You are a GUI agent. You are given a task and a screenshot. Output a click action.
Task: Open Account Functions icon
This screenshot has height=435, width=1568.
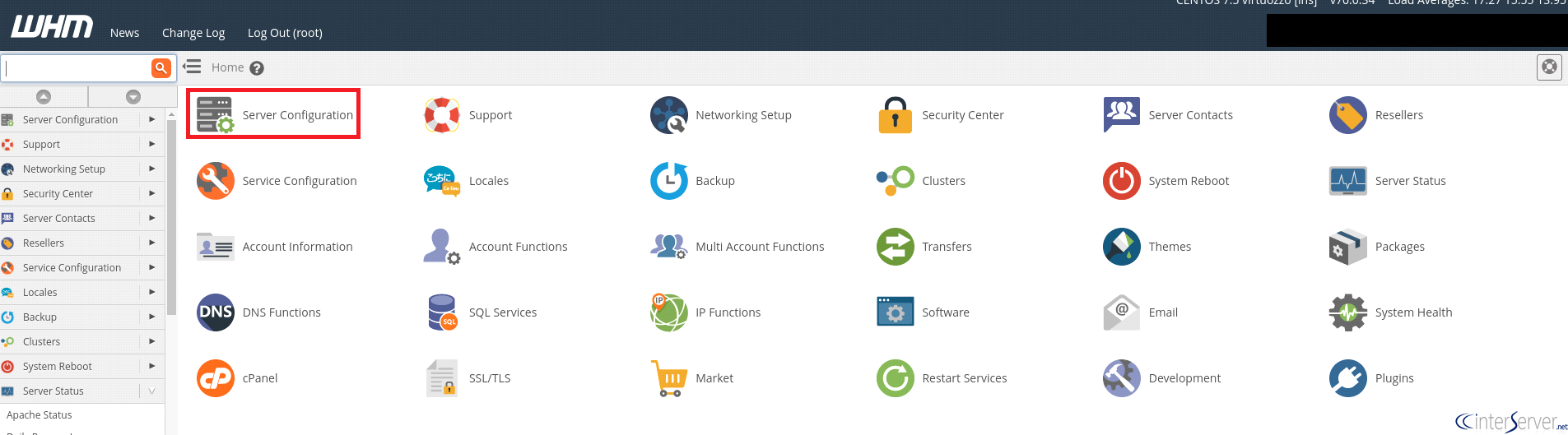(x=442, y=247)
